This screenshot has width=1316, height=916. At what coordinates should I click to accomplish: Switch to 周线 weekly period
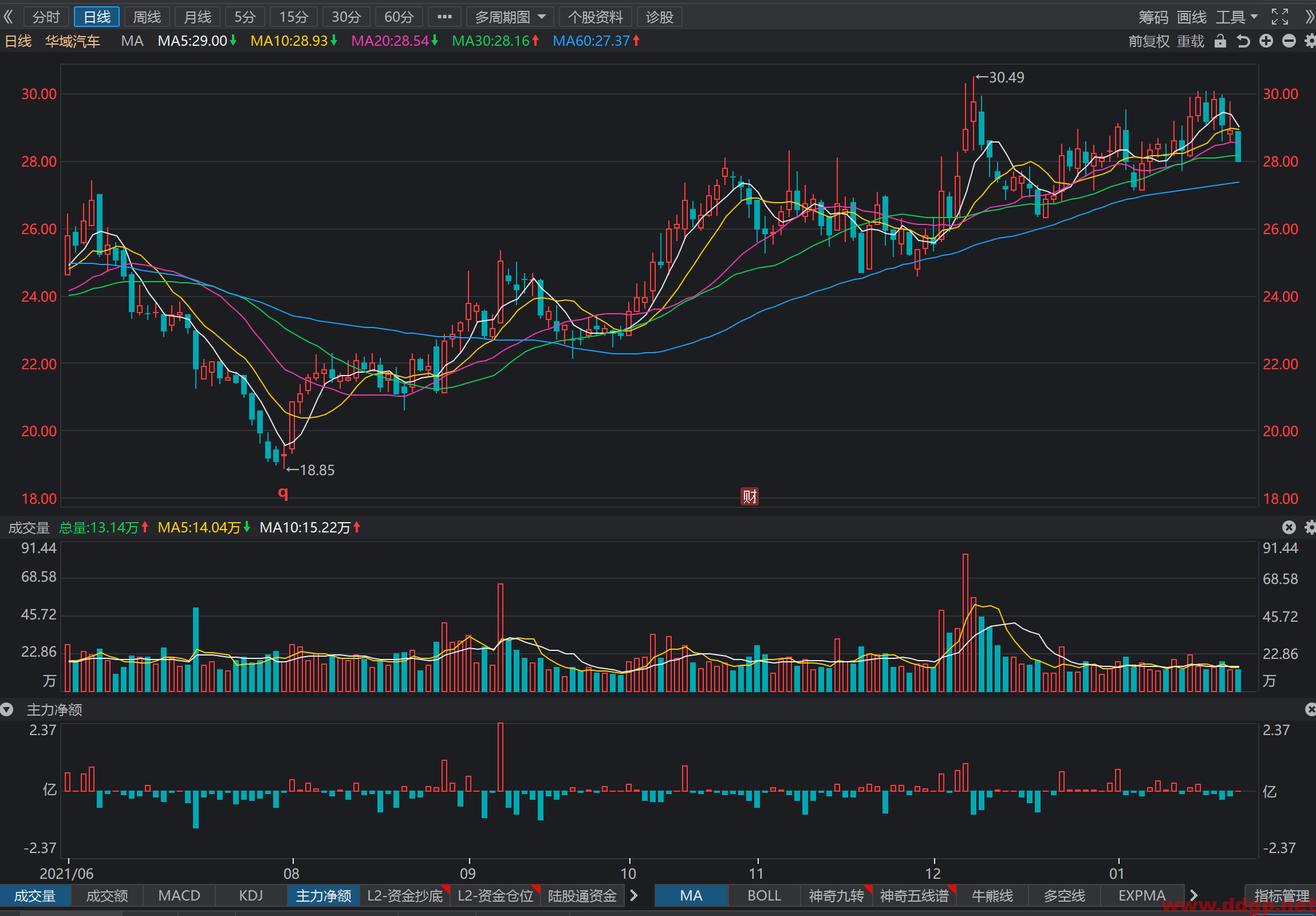(x=147, y=17)
